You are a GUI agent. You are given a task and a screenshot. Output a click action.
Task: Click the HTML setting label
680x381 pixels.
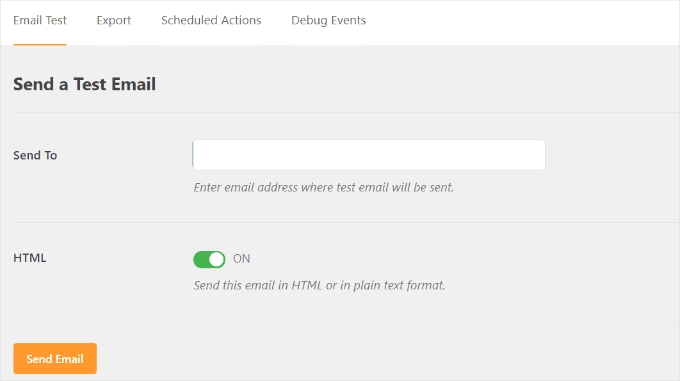tap(29, 258)
